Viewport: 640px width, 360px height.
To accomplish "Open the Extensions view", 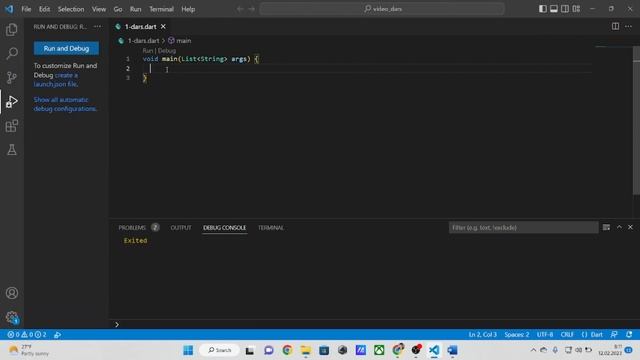I will [x=12, y=125].
